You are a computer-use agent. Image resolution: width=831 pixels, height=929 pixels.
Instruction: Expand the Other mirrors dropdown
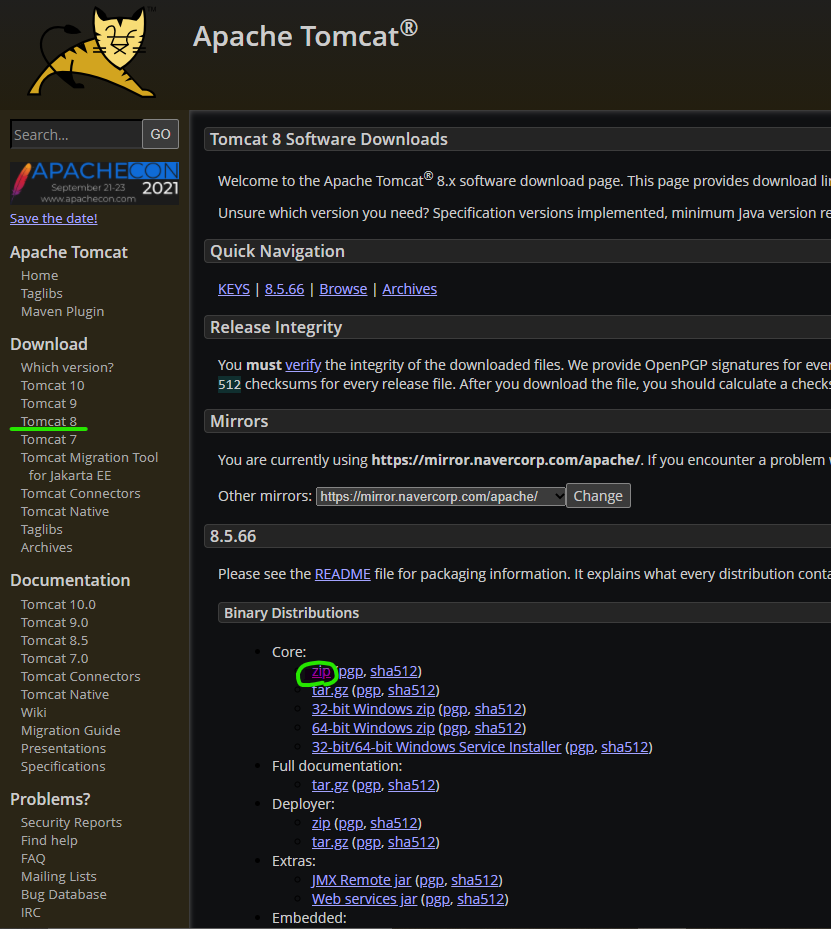(441, 496)
